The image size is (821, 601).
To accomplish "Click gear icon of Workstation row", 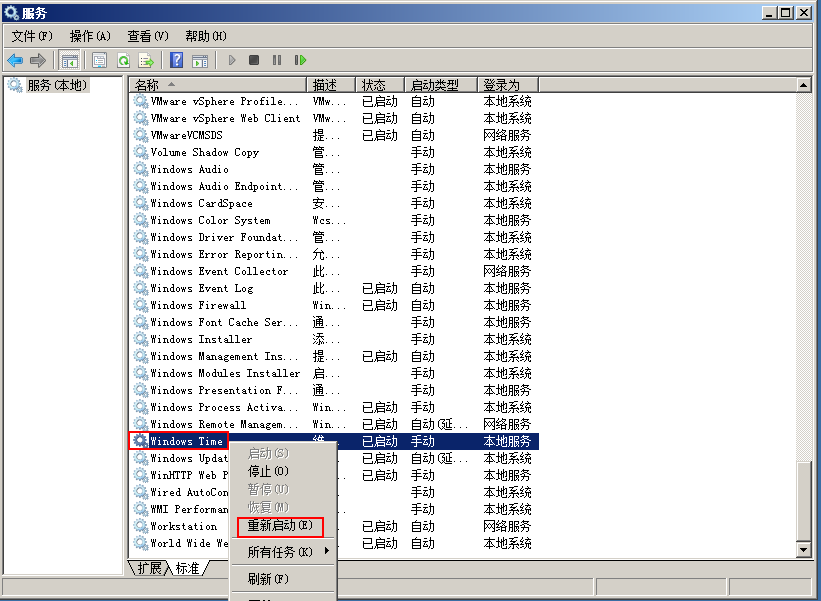I will click(x=140, y=526).
